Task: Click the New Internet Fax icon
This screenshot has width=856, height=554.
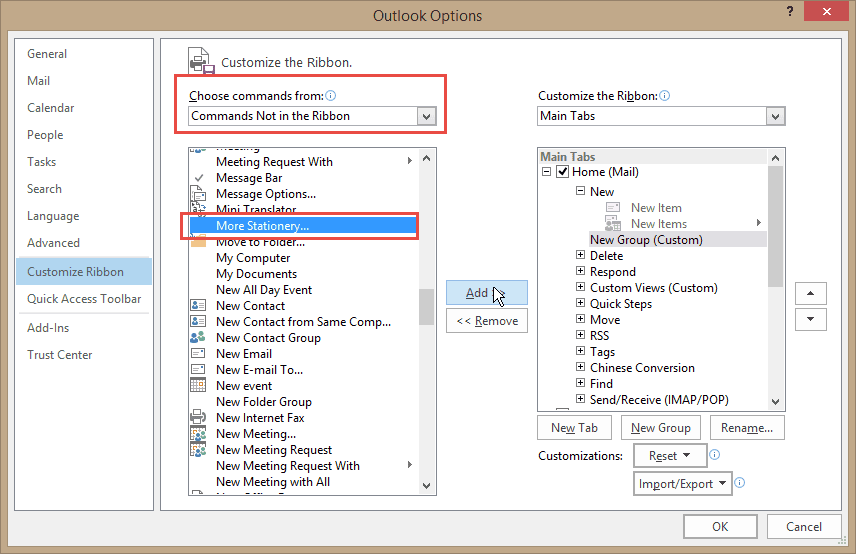Action: pyautogui.click(x=198, y=418)
